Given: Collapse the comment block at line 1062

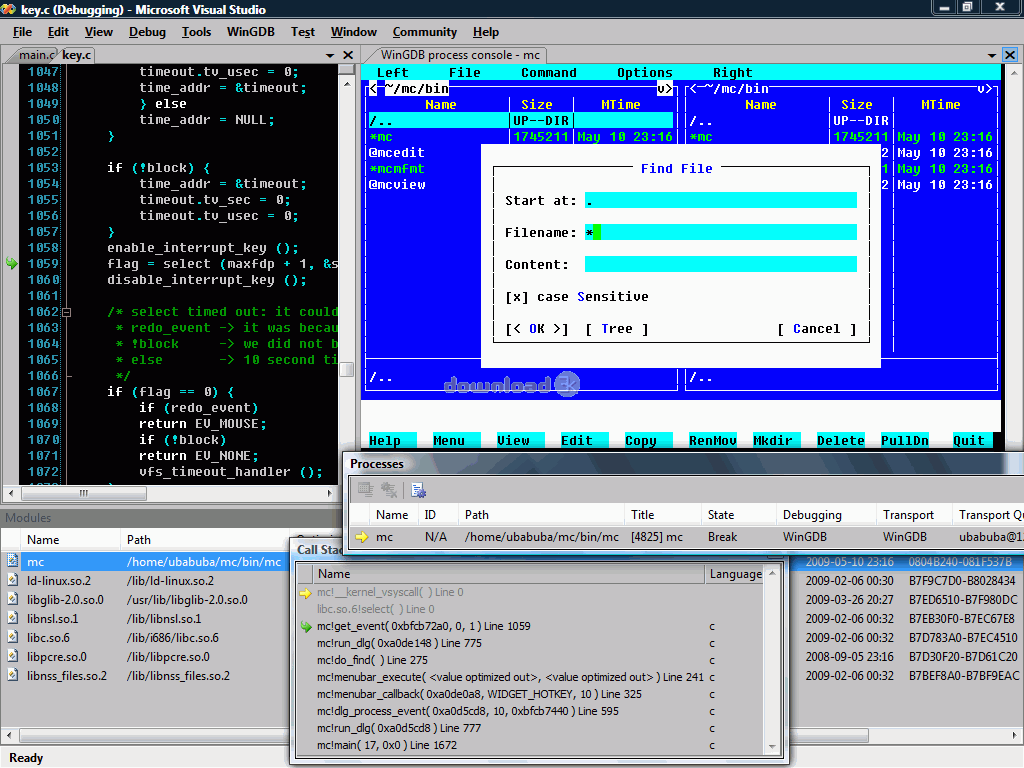Looking at the screenshot, I should tap(66, 312).
